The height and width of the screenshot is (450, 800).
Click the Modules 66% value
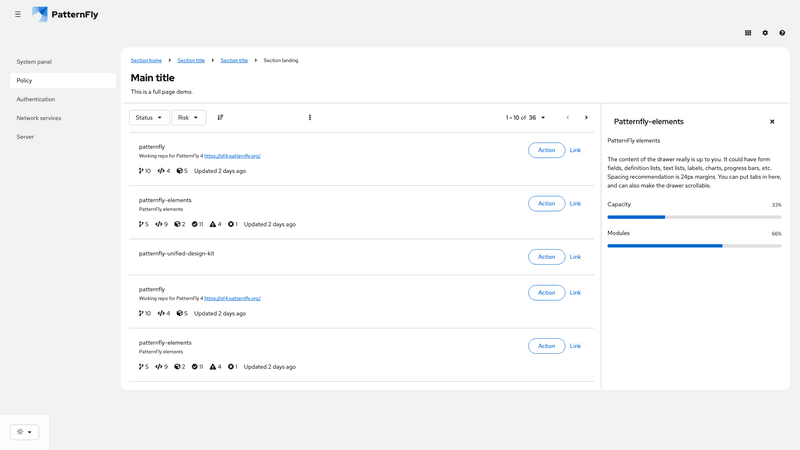[x=777, y=234]
